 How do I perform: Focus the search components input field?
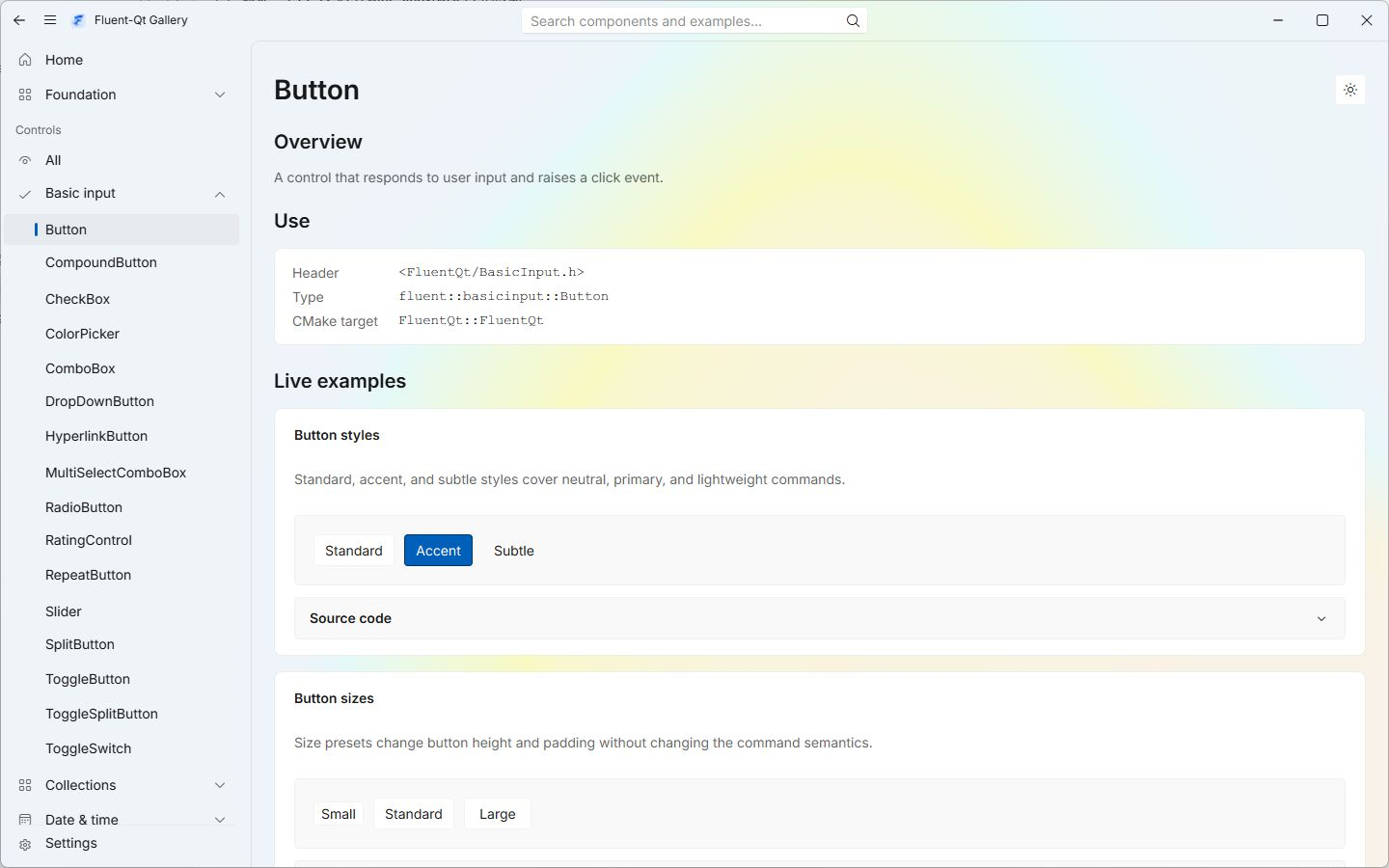tap(694, 21)
